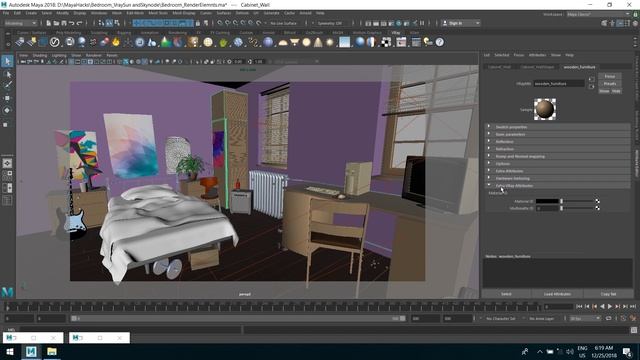Click the black Material ID color swatch
The height and width of the screenshot is (360, 640).
[x=547, y=201]
